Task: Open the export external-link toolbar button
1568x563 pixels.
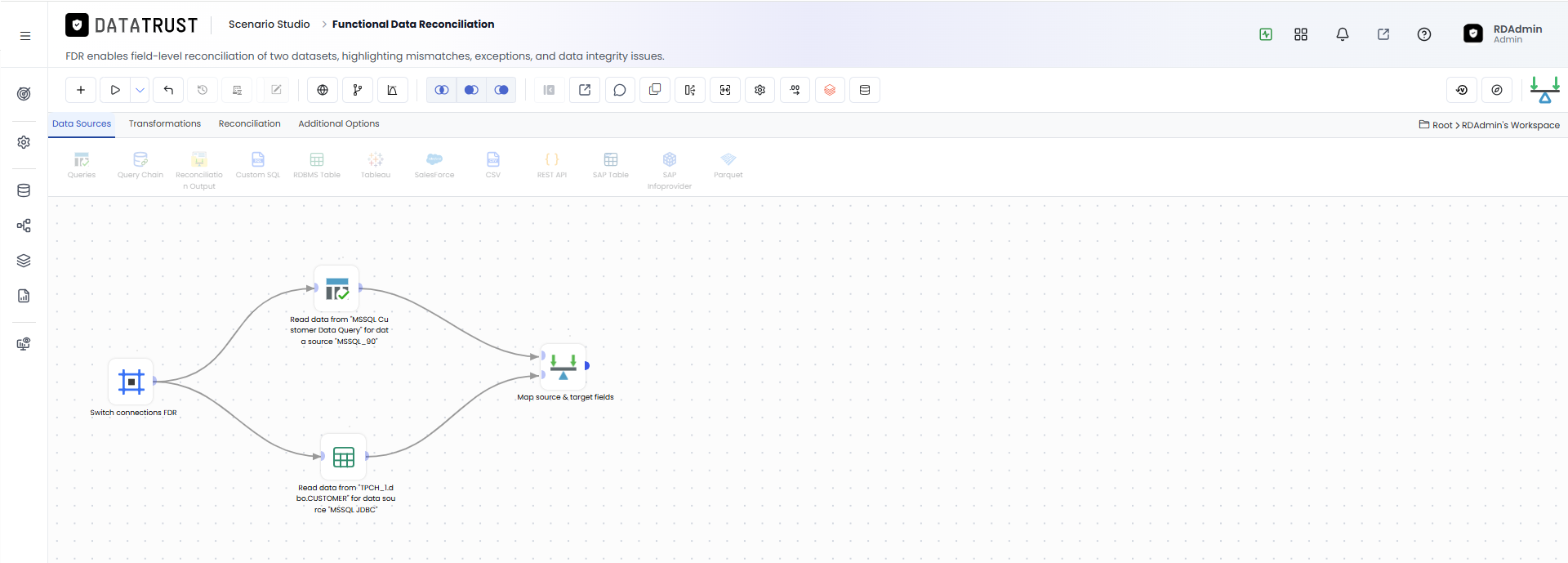Action: click(x=585, y=90)
